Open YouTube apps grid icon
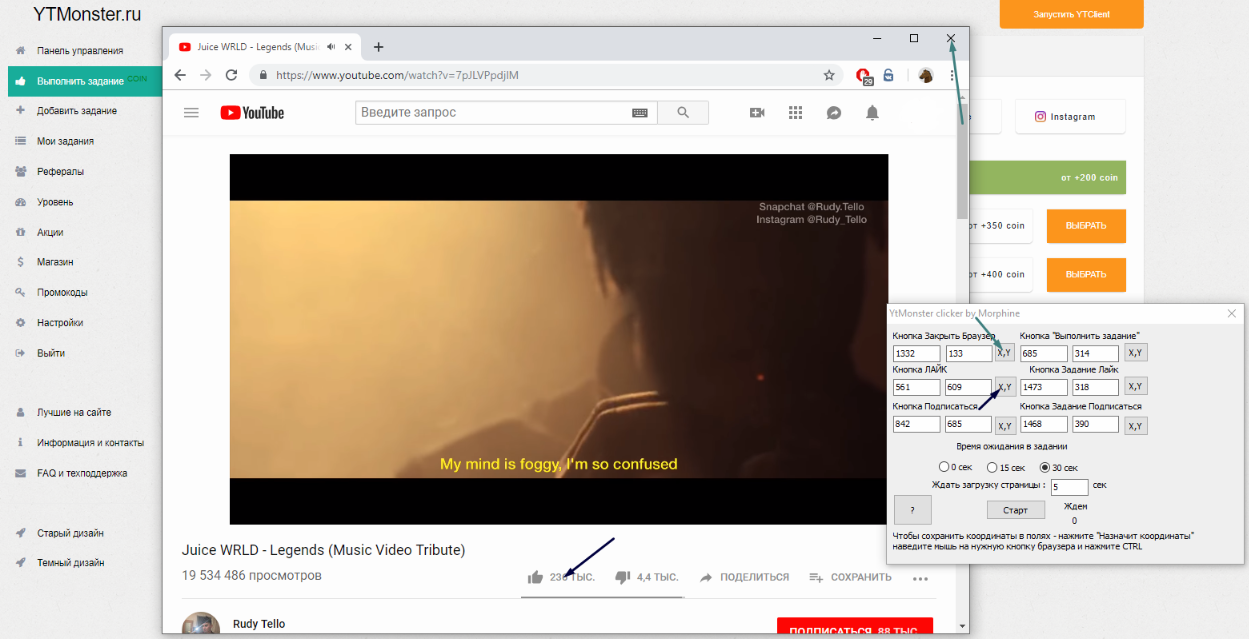1249x639 pixels. pyautogui.click(x=795, y=113)
